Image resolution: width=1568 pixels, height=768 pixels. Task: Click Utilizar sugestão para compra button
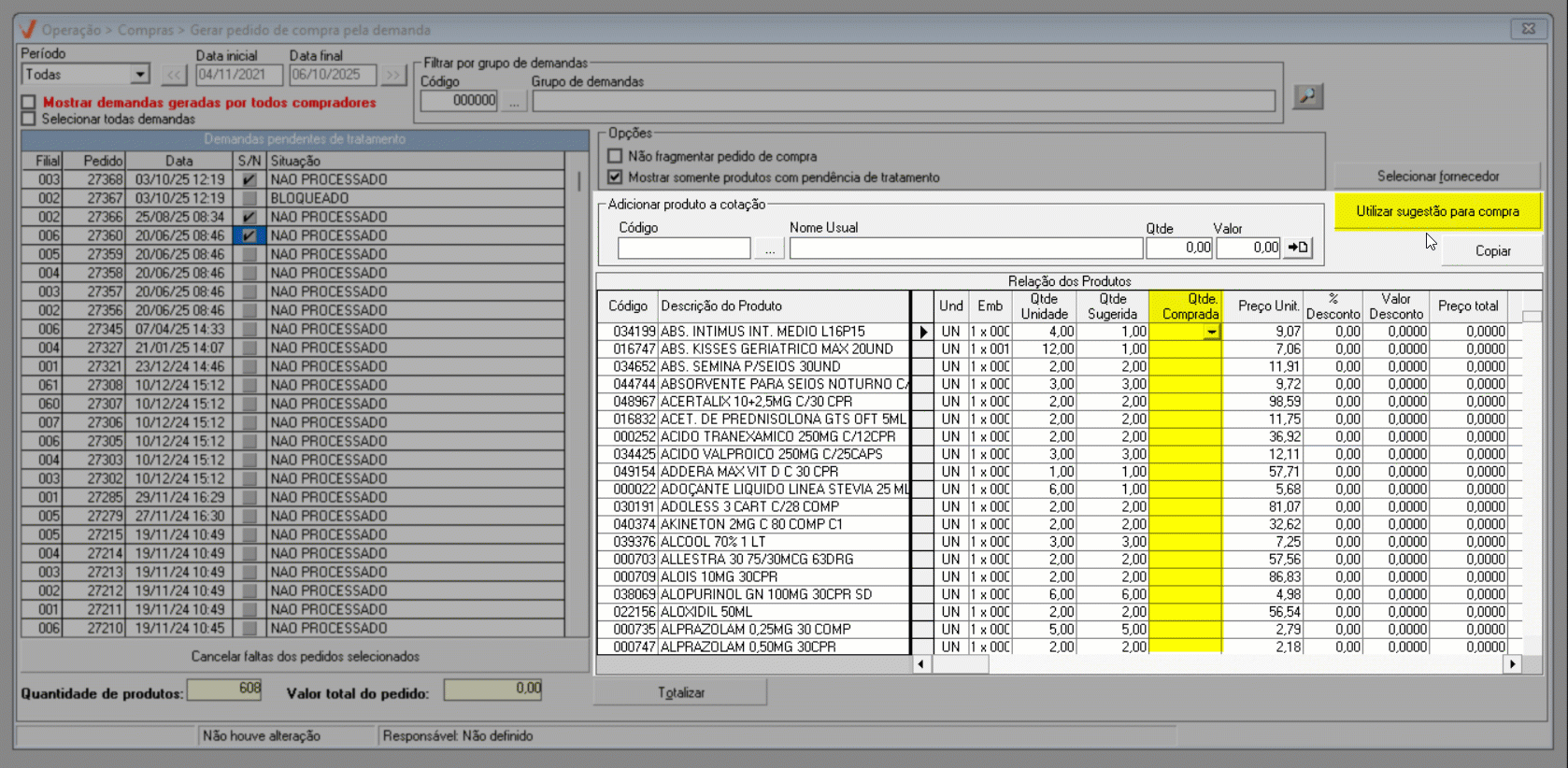(x=1437, y=211)
